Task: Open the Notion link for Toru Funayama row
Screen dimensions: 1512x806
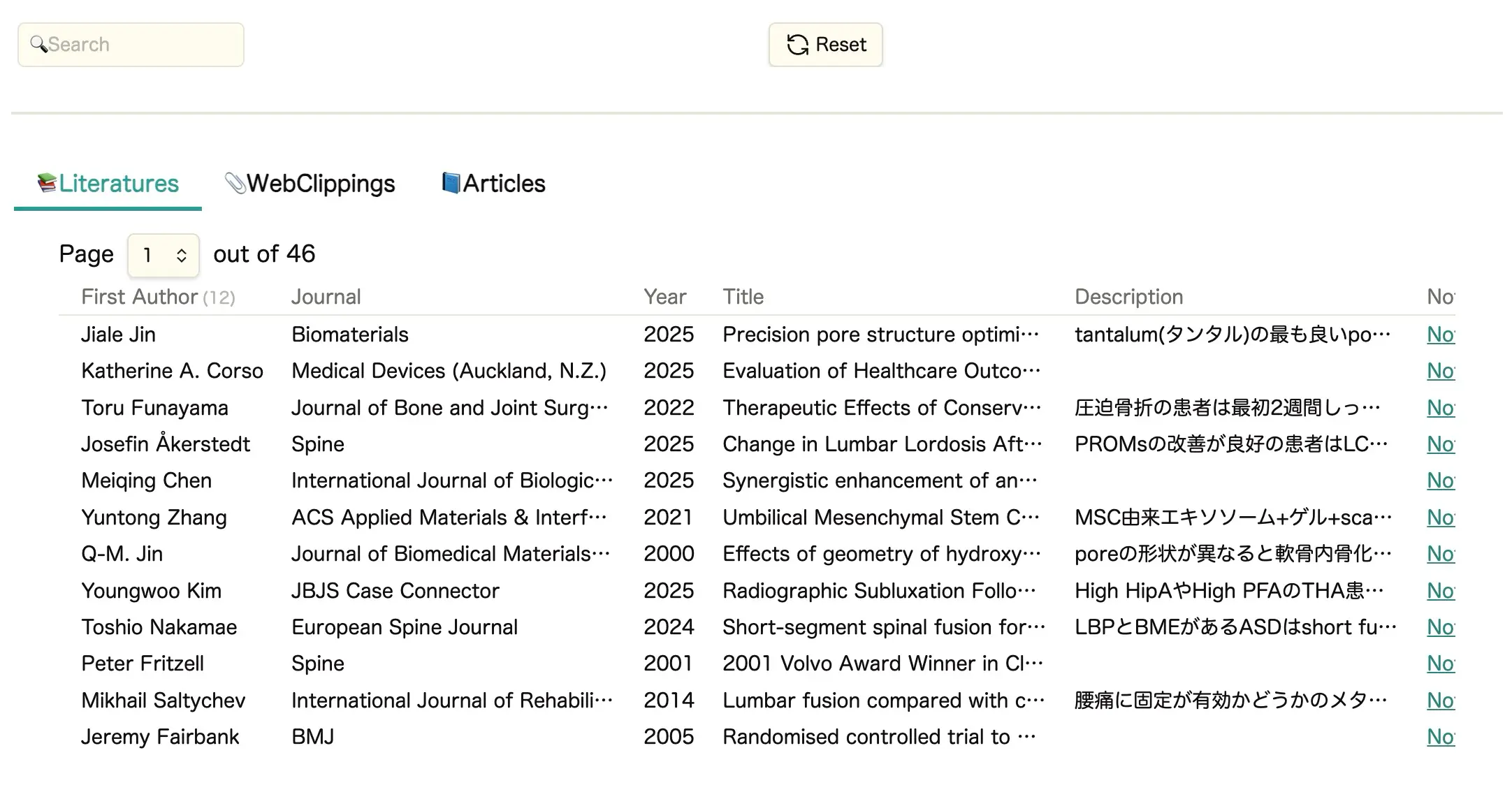Action: pyautogui.click(x=1440, y=408)
